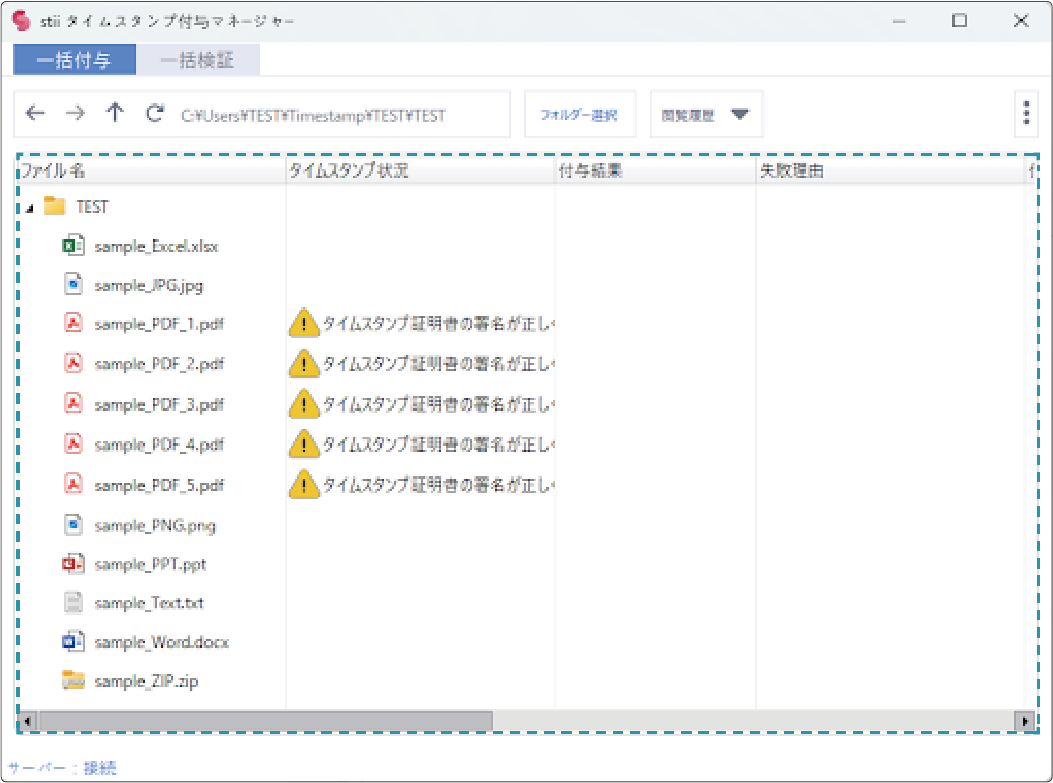Click the フォルダー選択 button
The width and height of the screenshot is (1053, 783).
579,115
